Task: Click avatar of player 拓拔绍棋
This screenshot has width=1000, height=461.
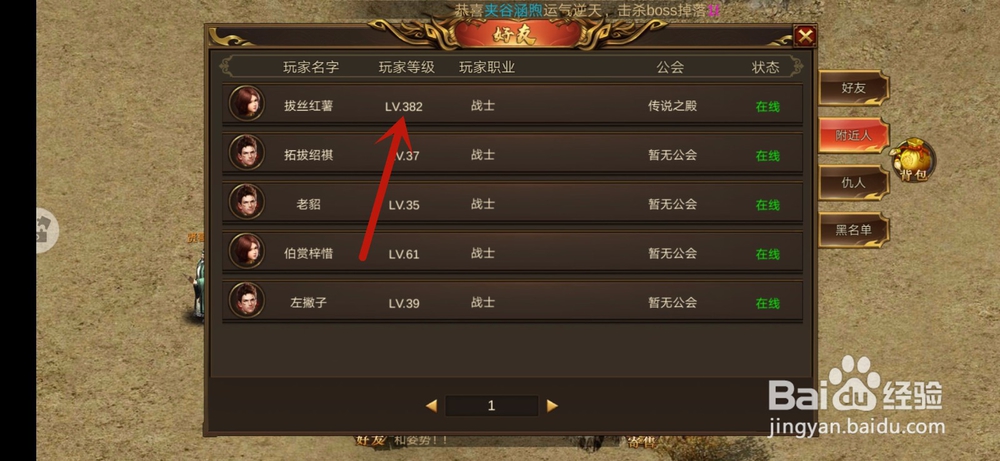Action: 247,152
